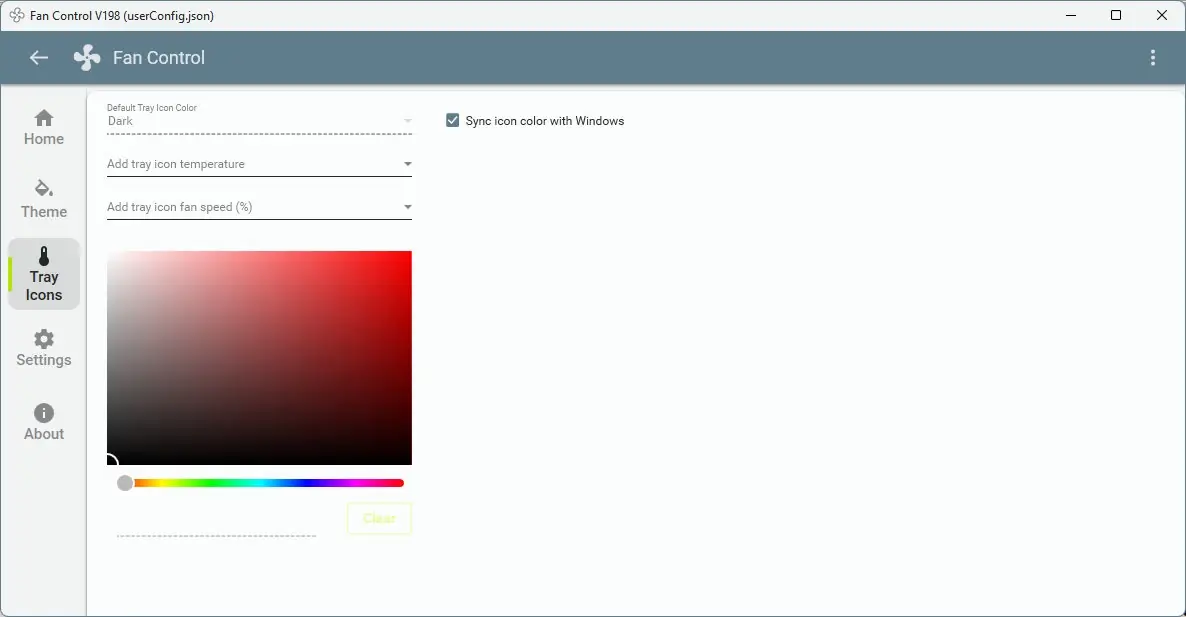Switch to the Theme section
1186x617 pixels.
[44, 200]
